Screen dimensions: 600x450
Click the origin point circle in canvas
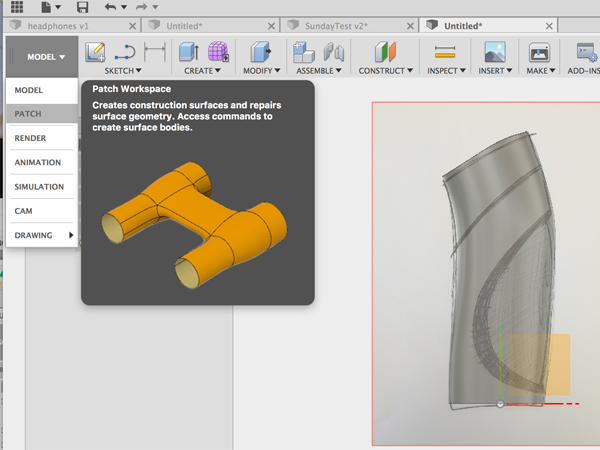[x=500, y=404]
